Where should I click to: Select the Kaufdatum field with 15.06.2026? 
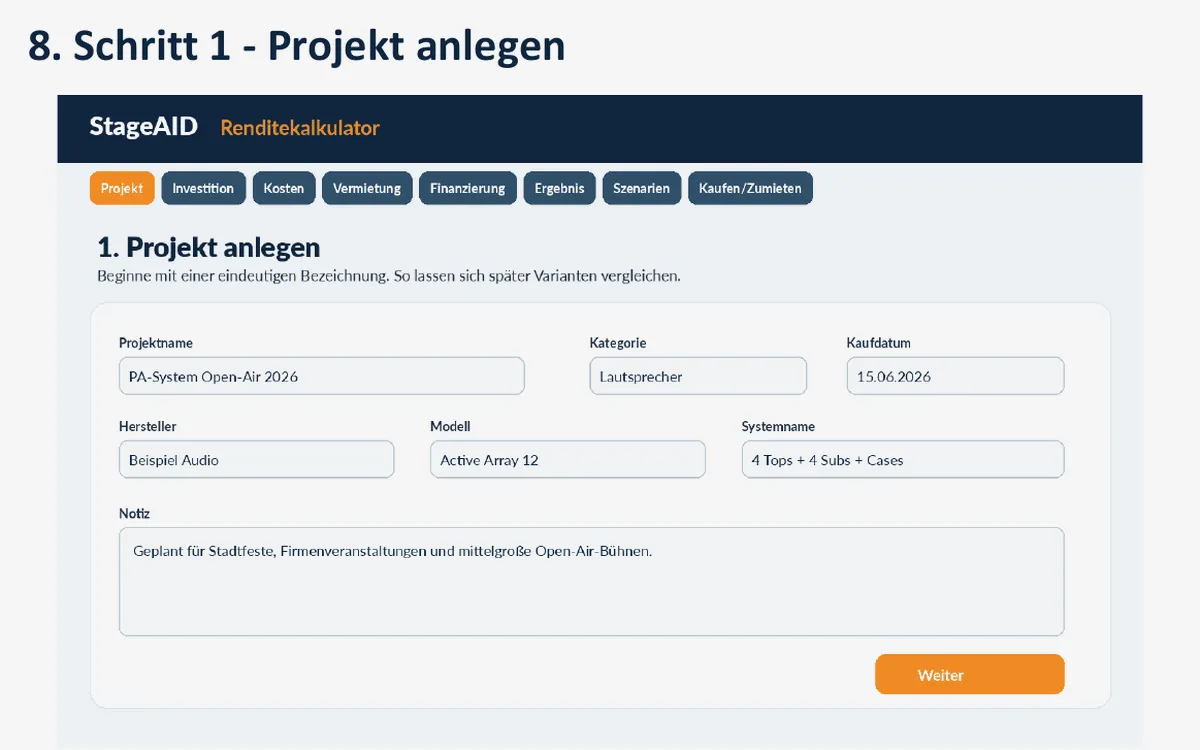[955, 376]
